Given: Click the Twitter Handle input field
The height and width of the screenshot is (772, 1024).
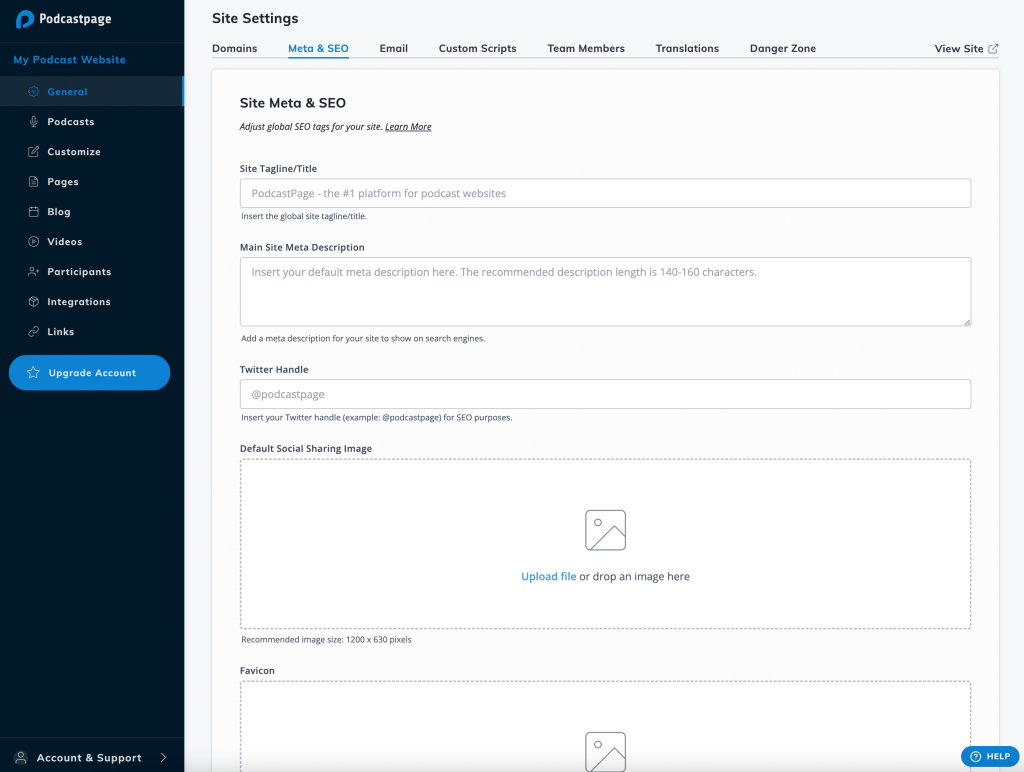Looking at the screenshot, I should pos(604,394).
